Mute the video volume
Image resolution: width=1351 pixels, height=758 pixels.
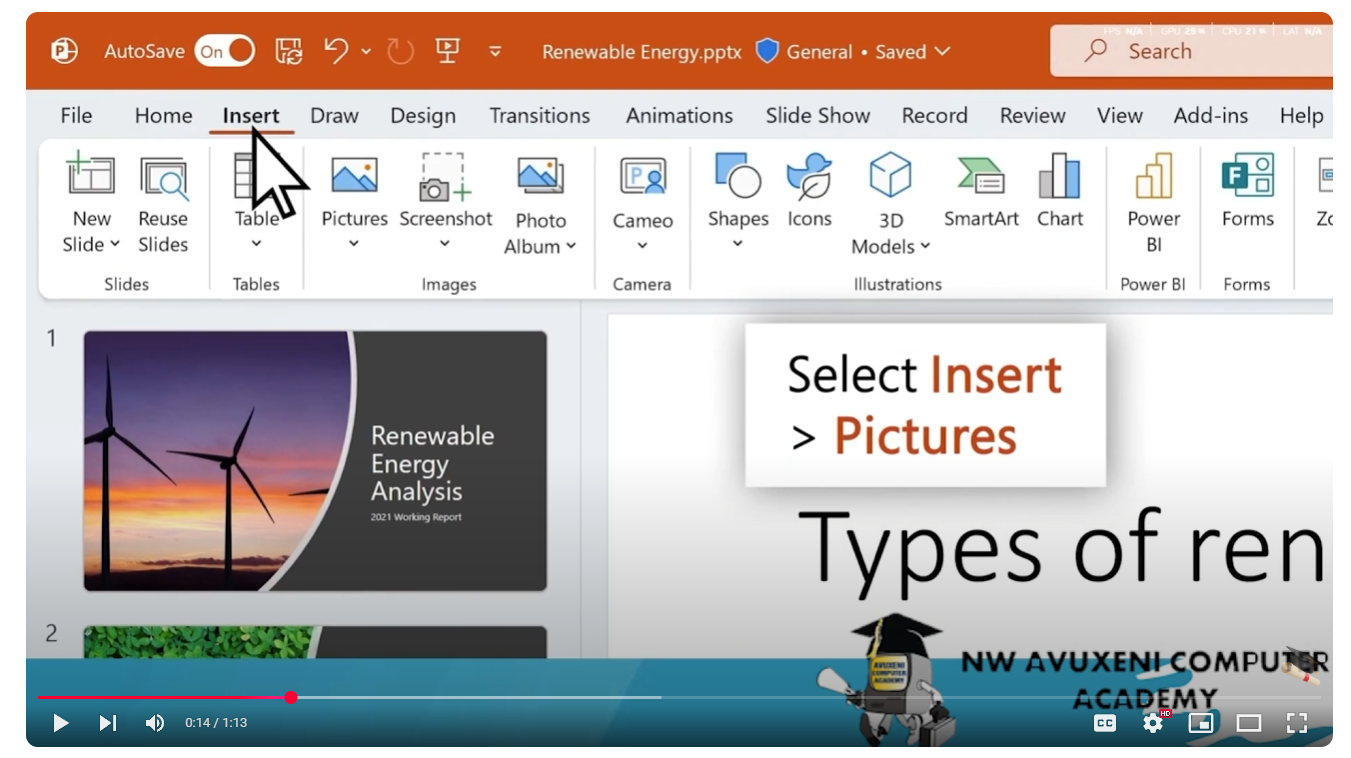coord(155,723)
